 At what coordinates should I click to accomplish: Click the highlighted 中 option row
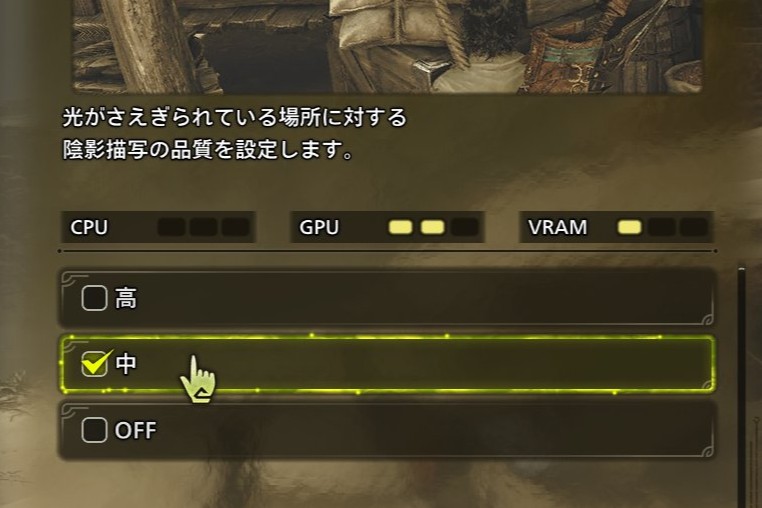coord(386,364)
